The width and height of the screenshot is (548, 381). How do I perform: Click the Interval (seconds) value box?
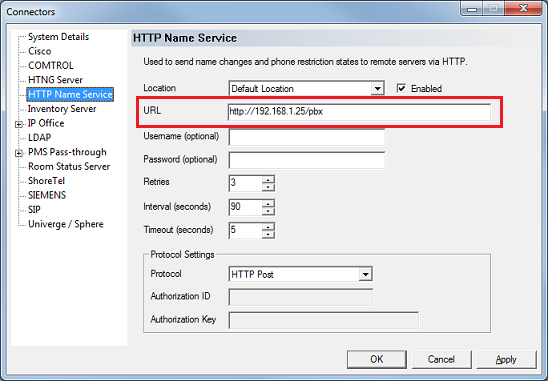246,207
